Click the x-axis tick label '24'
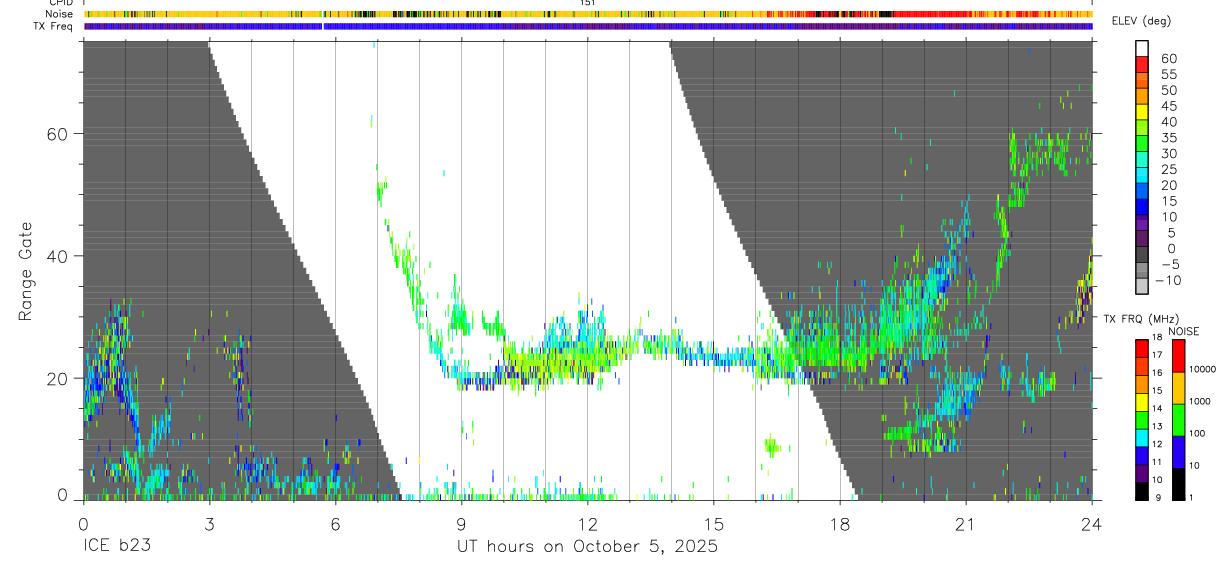Image resolution: width=1228 pixels, height=567 pixels. tap(1092, 523)
